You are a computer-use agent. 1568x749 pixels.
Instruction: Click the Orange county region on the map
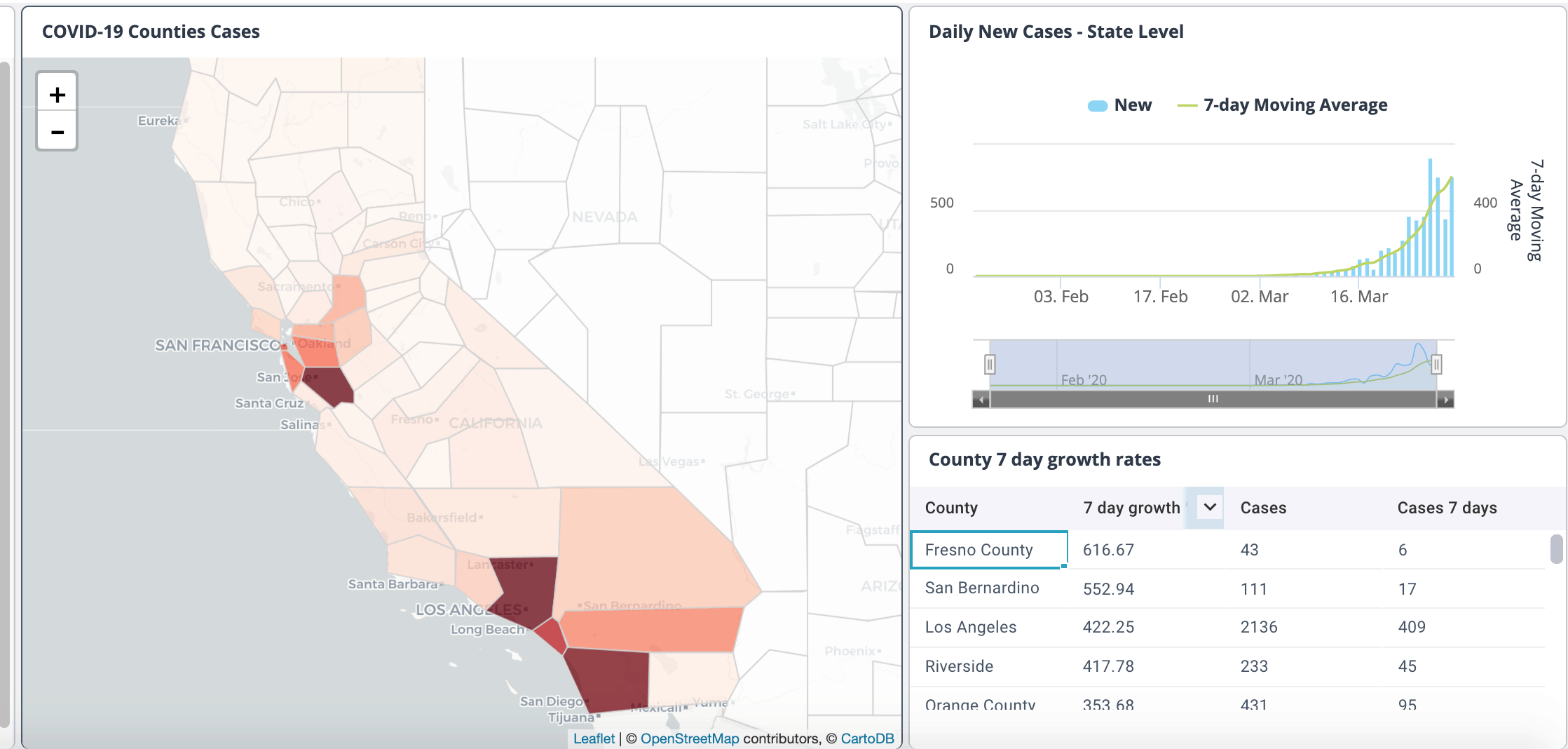tap(552, 635)
